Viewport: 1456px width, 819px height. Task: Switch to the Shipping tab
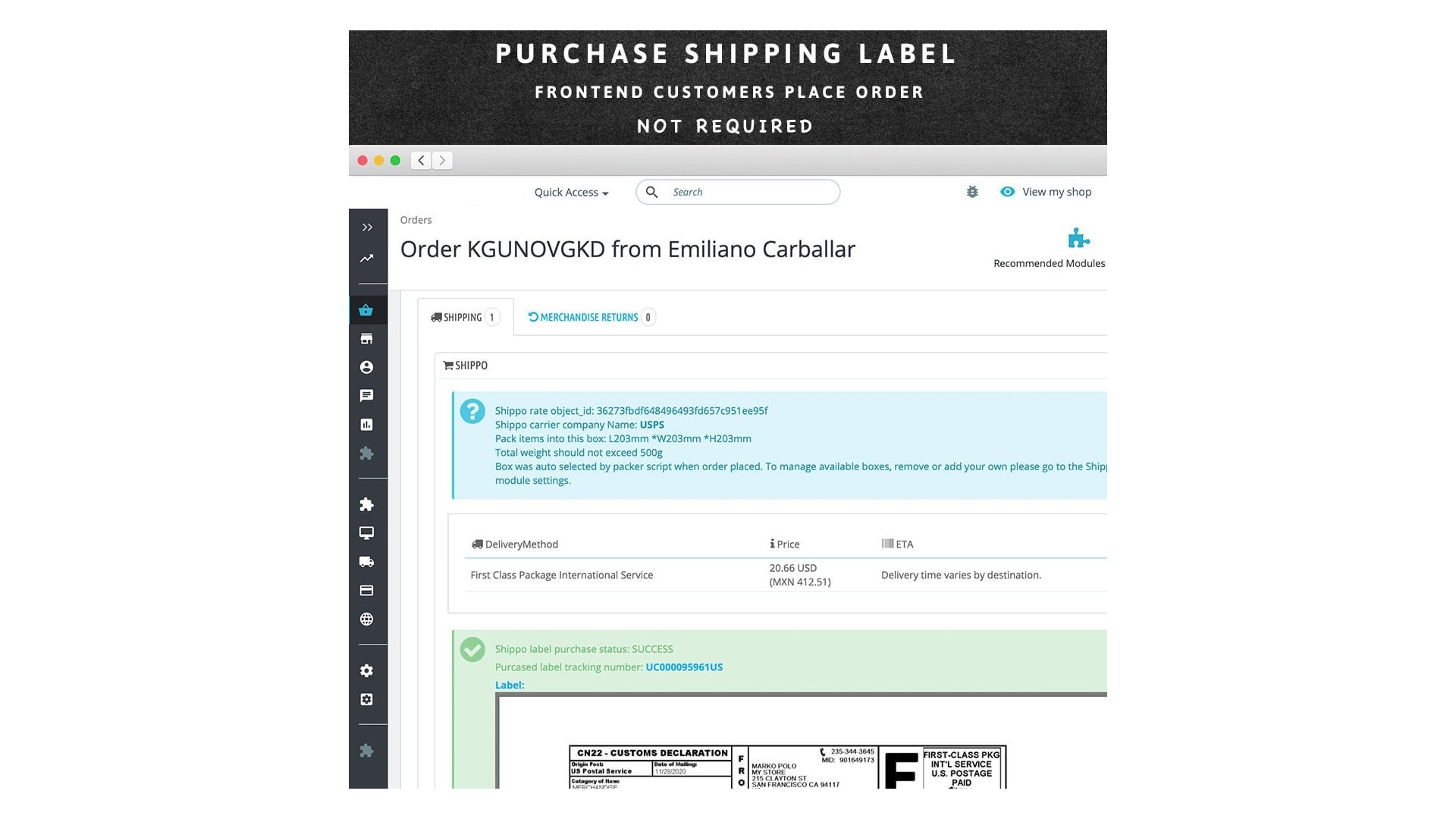[x=465, y=318]
